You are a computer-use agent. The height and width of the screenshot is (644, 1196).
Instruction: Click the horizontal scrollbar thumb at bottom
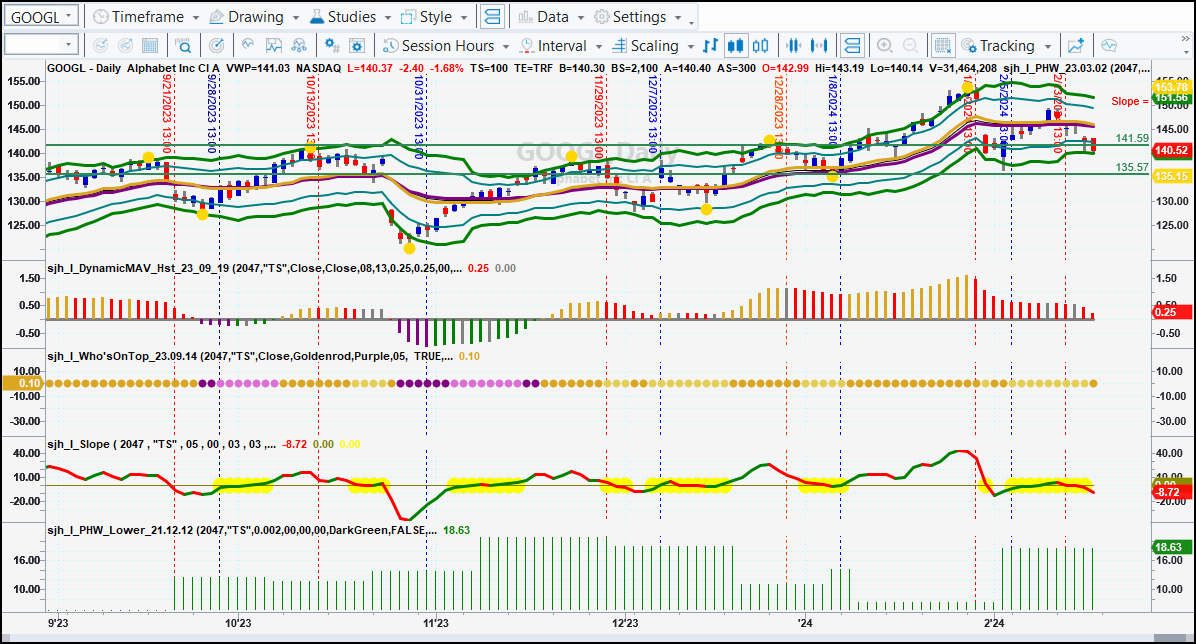click(x=1171, y=638)
